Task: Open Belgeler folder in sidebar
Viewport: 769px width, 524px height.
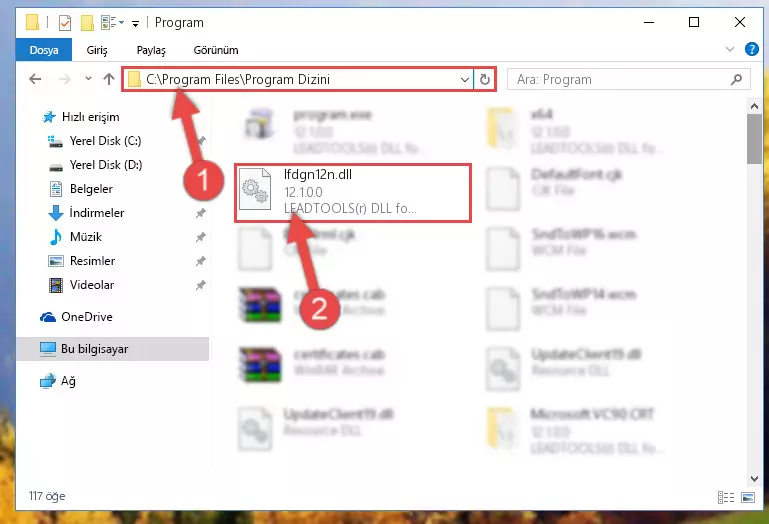Action: click(x=91, y=189)
